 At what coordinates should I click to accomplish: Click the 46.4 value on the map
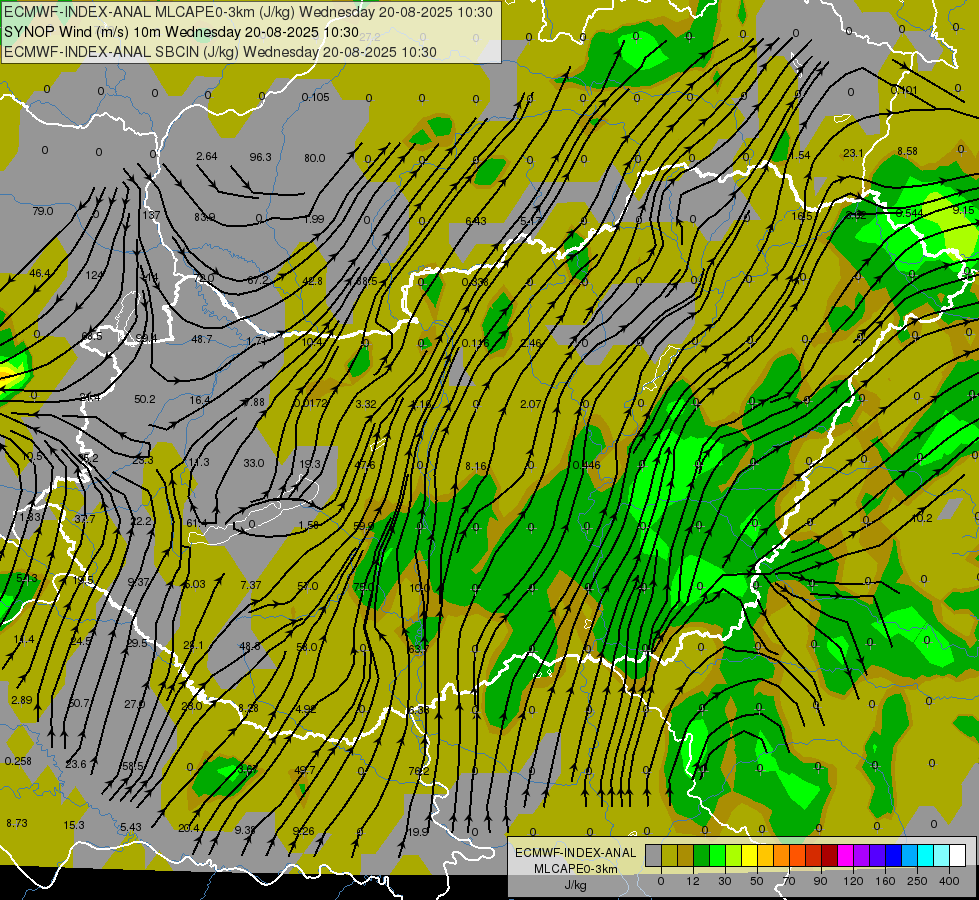point(39,273)
